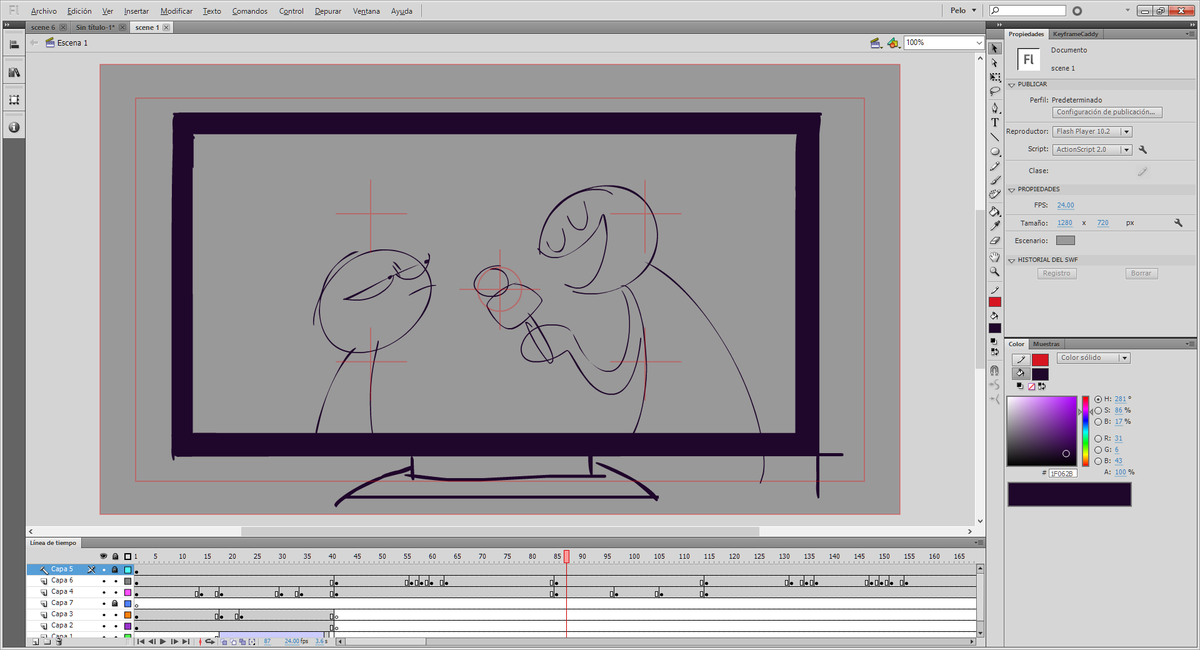1200x650 pixels.
Task: Select the Text tool
Action: (x=994, y=122)
